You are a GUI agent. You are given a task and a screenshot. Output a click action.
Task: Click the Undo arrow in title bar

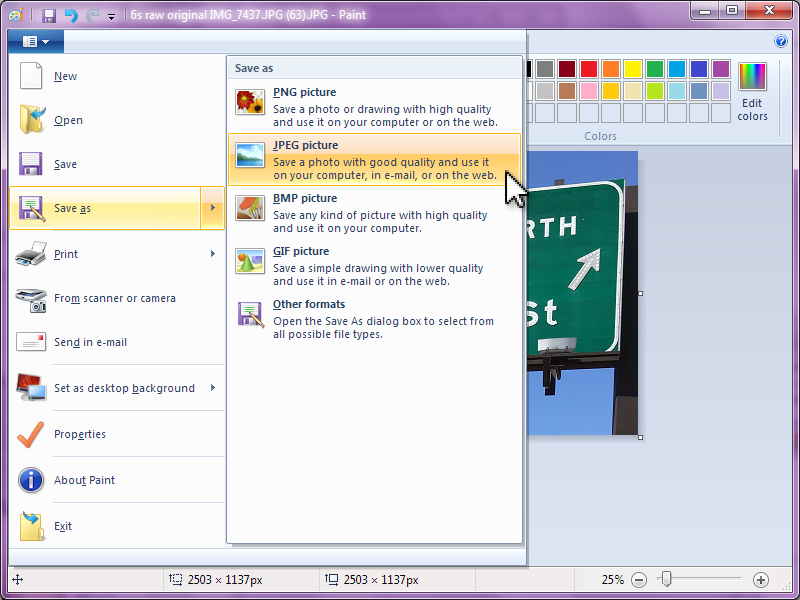pos(71,15)
